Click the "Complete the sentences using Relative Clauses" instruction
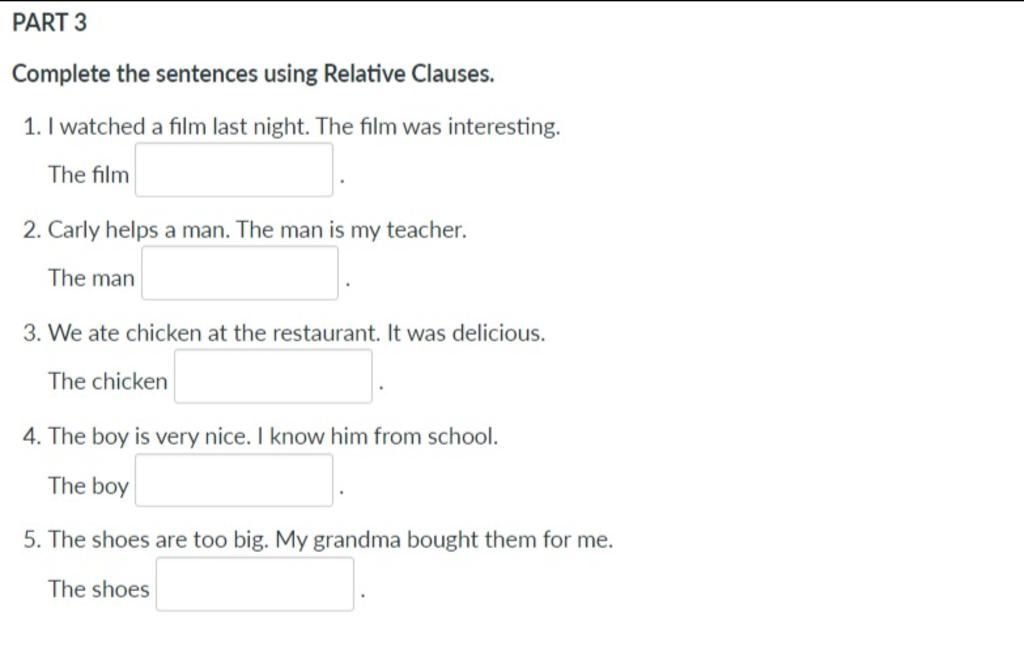 [253, 74]
